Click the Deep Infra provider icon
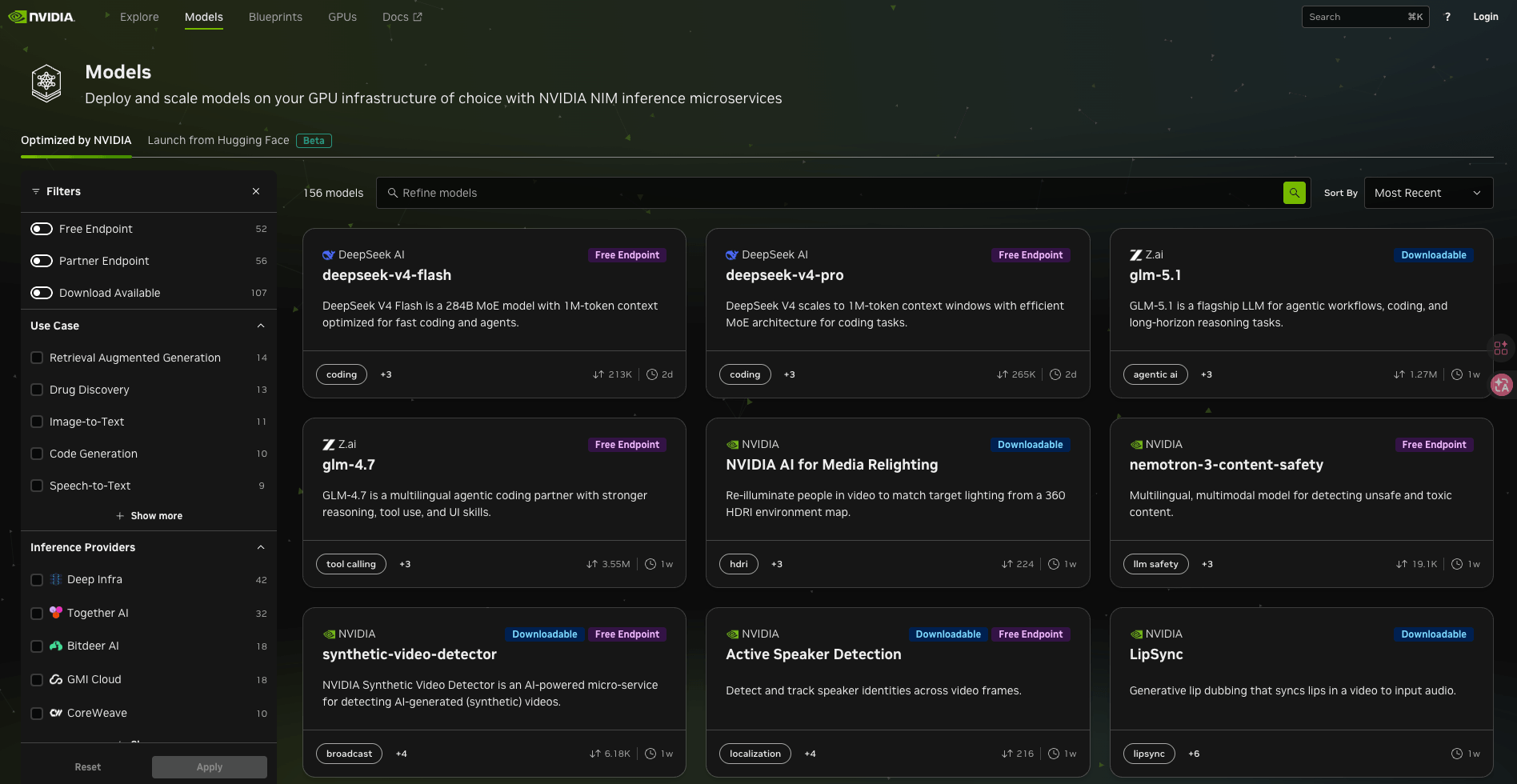Screen dimensions: 1517x784 tap(56, 579)
